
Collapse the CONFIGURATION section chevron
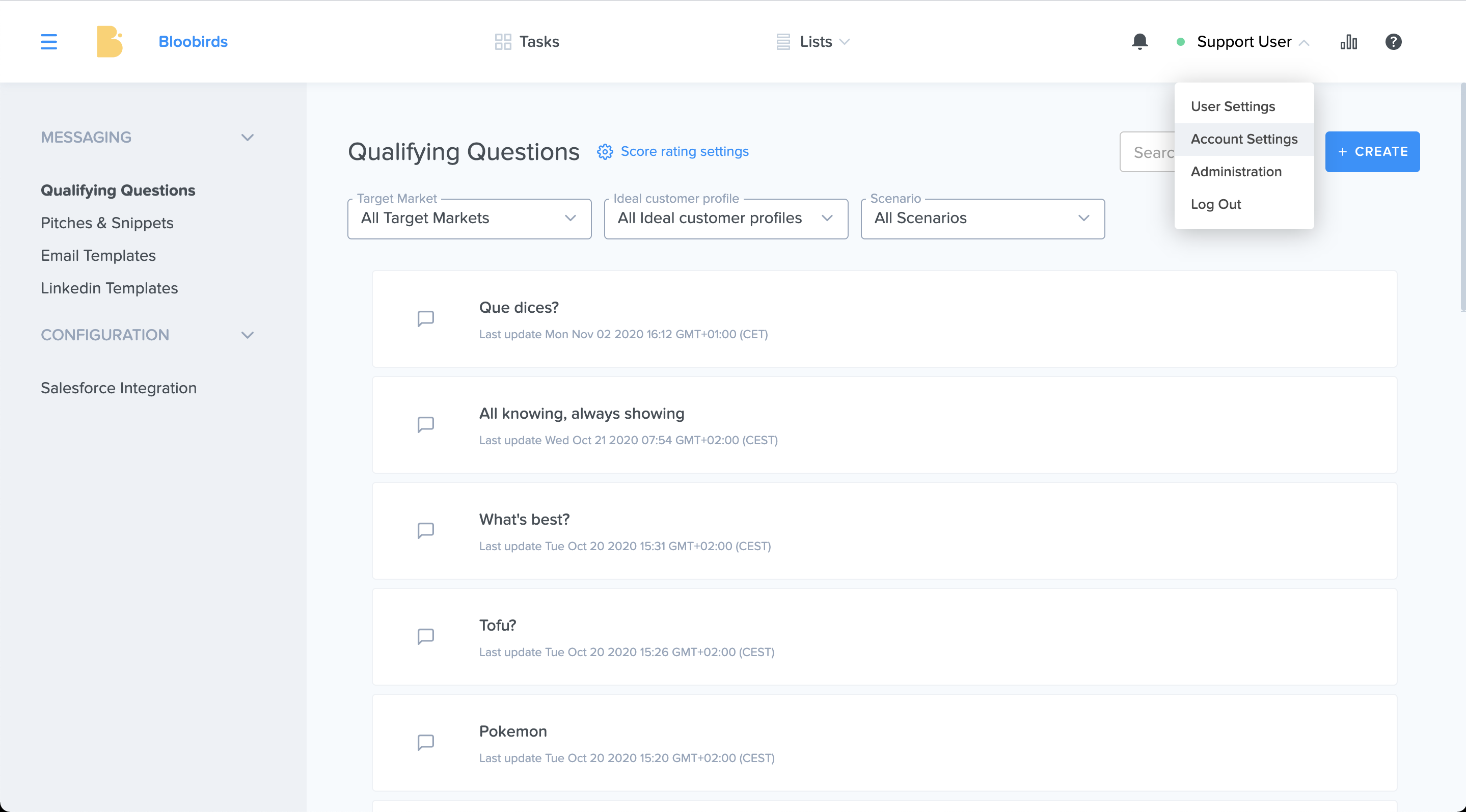click(247, 335)
